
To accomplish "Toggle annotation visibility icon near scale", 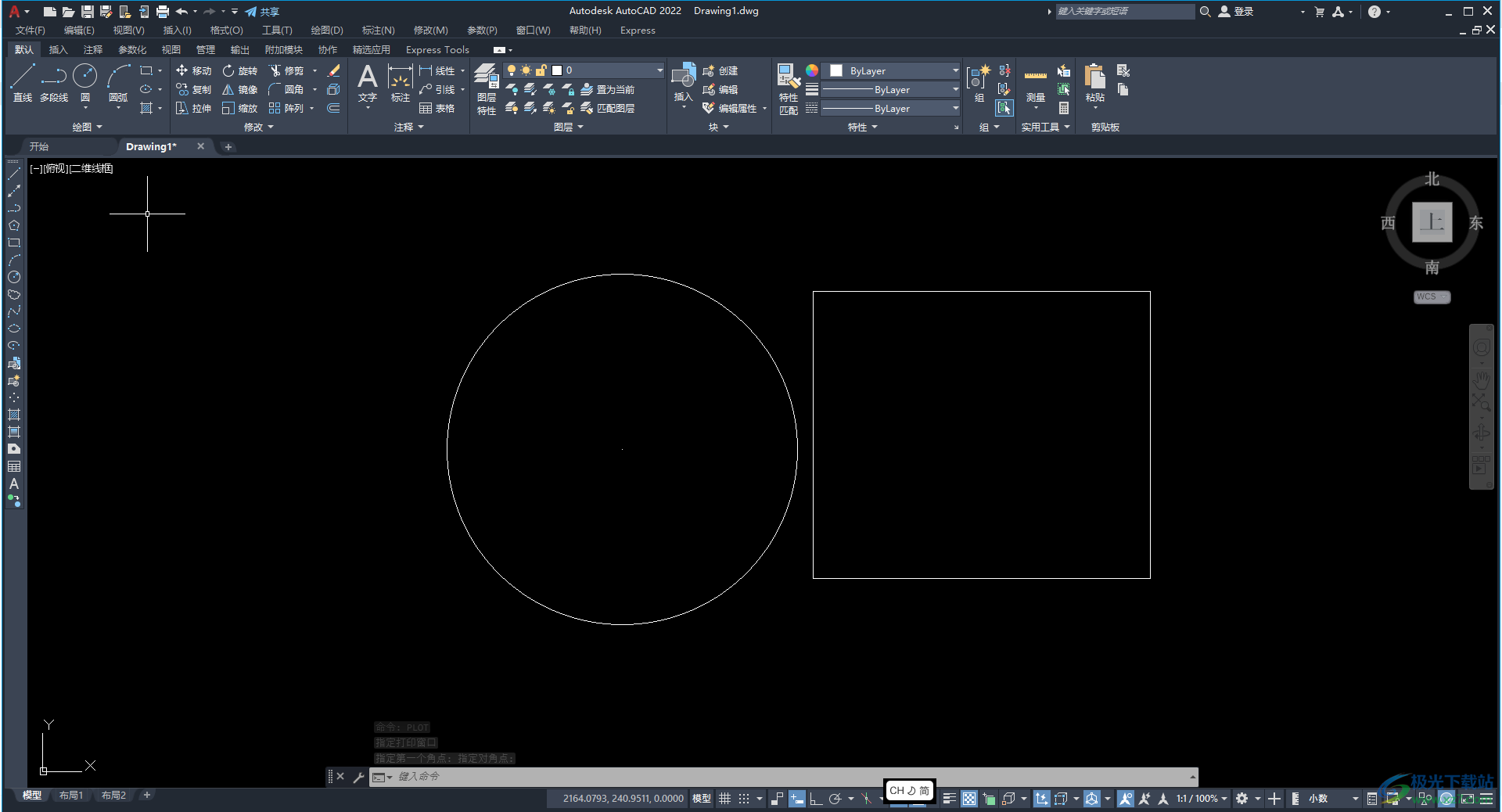I will coord(1126,799).
